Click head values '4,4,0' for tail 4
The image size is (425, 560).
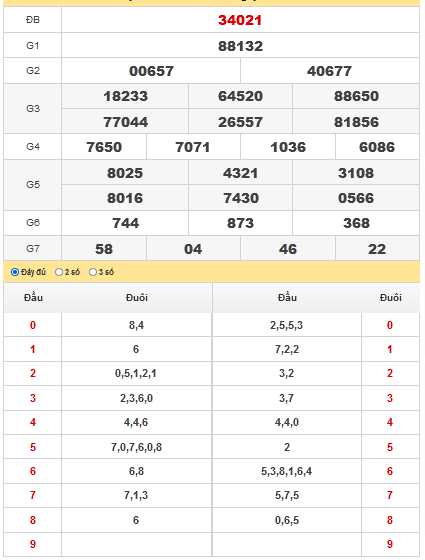point(287,422)
